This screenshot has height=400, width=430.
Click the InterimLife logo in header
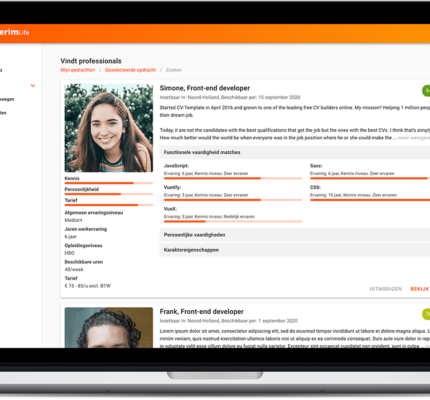click(x=14, y=32)
